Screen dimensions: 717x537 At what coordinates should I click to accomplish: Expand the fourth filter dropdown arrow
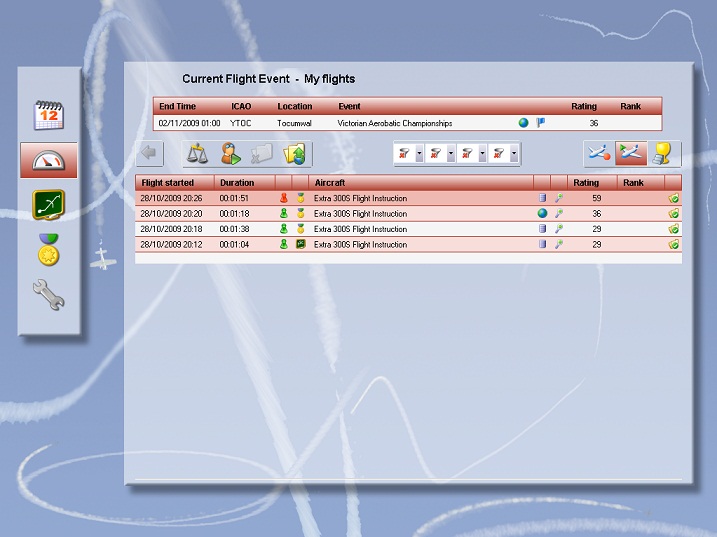coord(515,154)
